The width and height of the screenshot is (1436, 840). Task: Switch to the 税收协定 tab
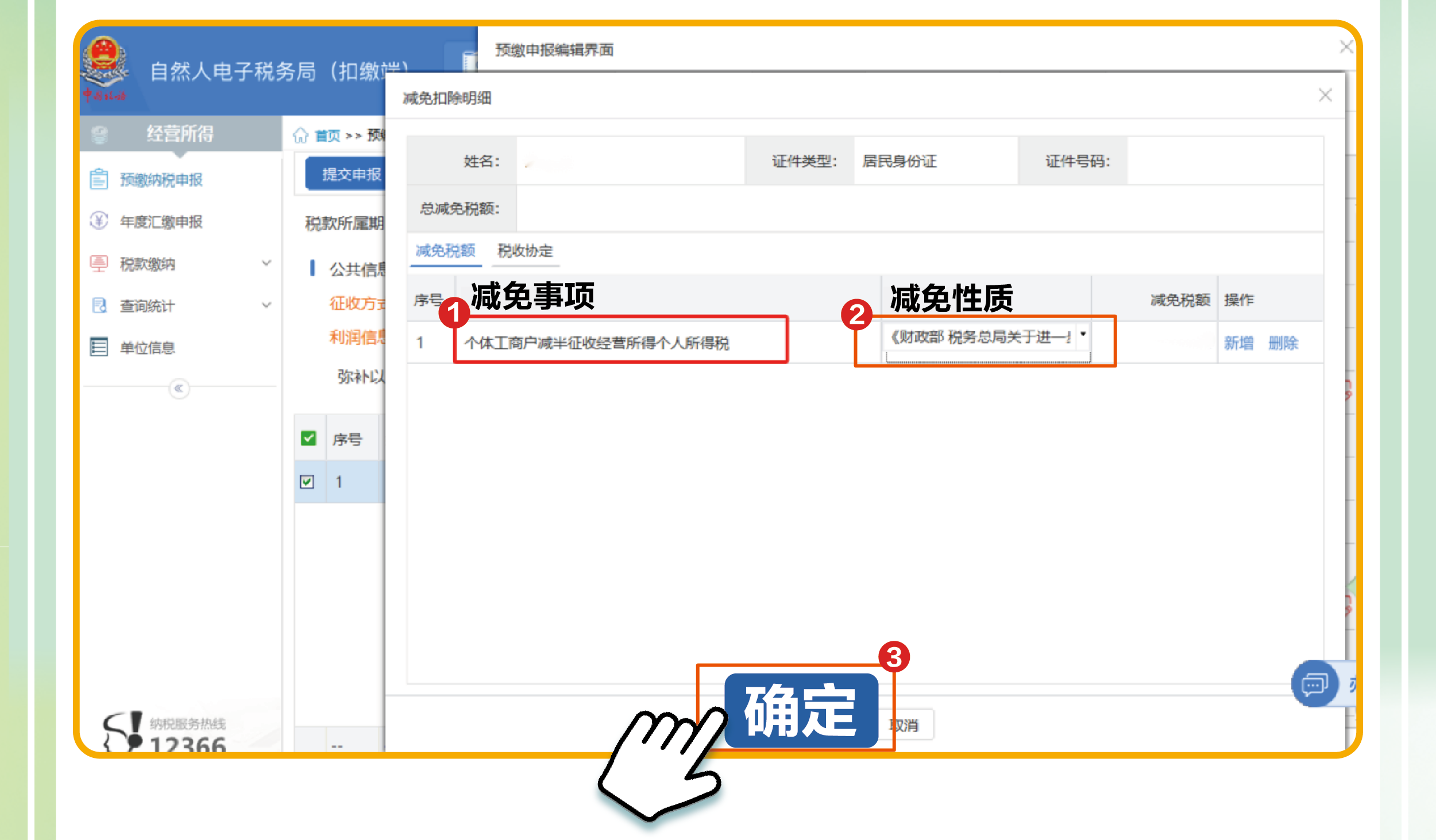[x=524, y=251]
